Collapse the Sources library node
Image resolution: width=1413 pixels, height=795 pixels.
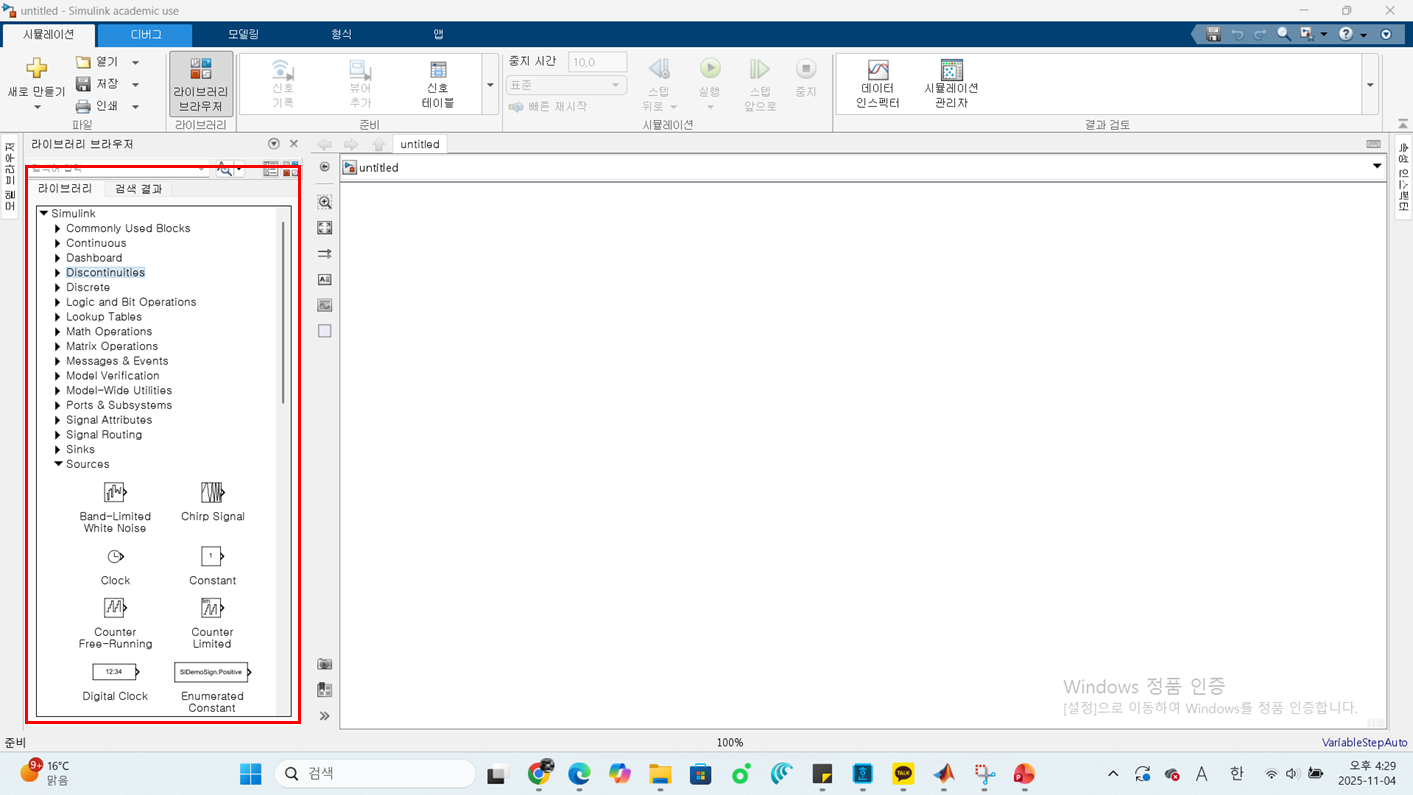pos(58,464)
